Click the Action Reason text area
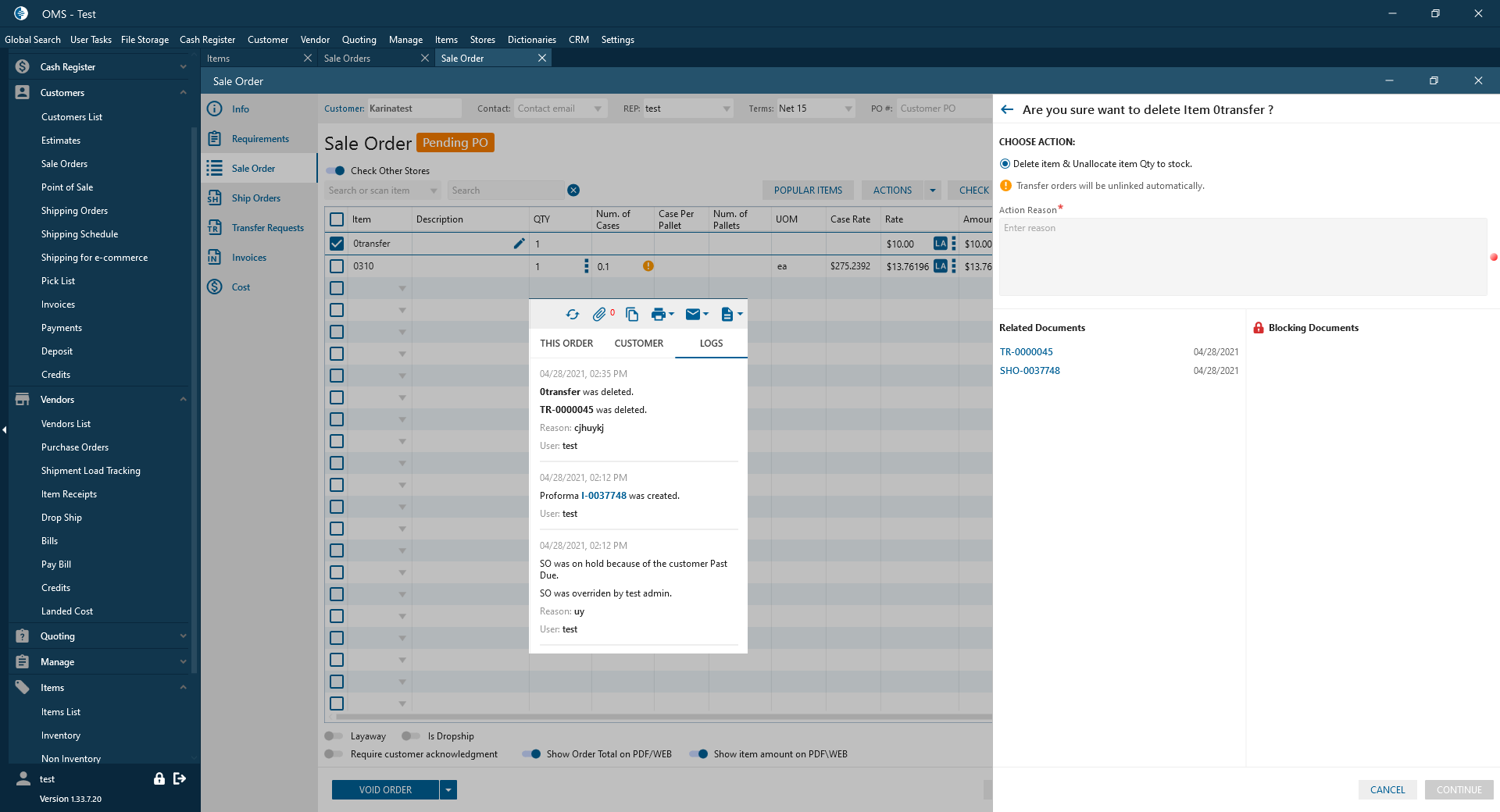1500x812 pixels. [1243, 257]
